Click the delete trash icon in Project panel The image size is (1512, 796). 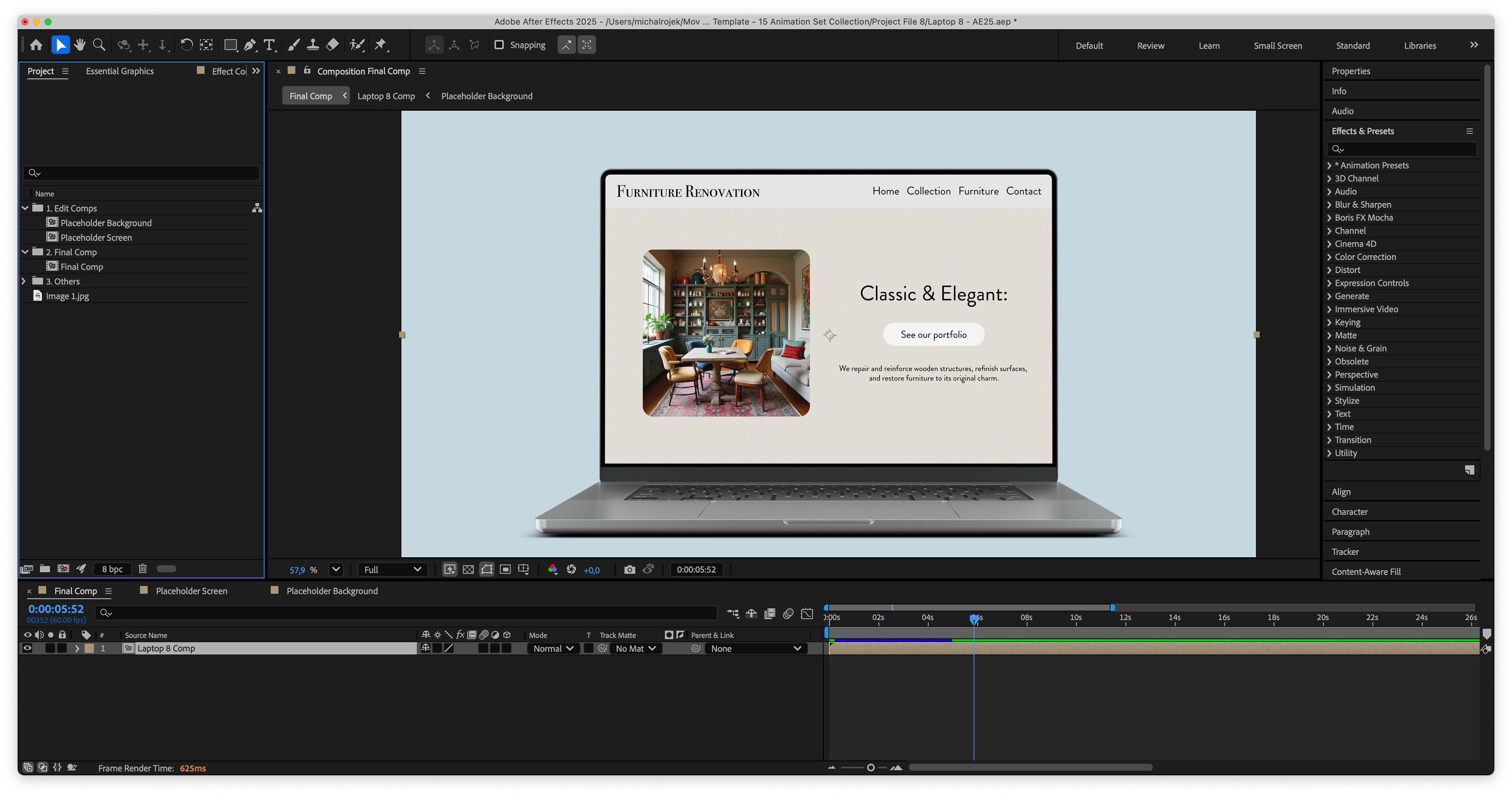tap(143, 568)
